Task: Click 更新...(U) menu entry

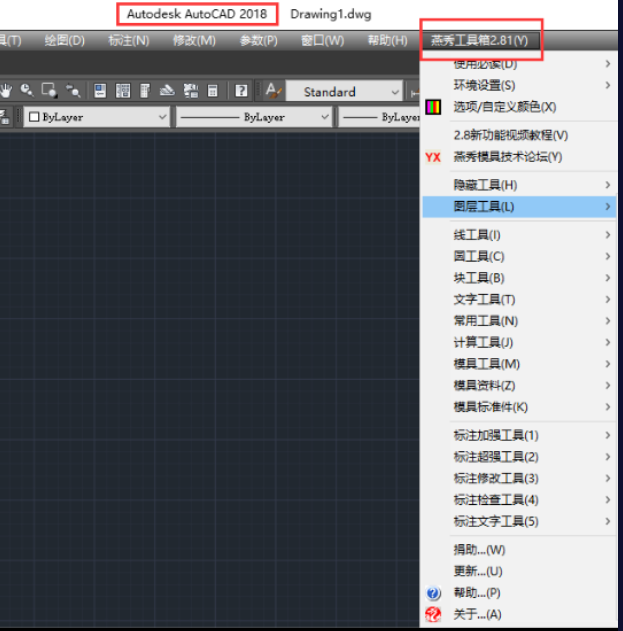Action: pos(478,571)
